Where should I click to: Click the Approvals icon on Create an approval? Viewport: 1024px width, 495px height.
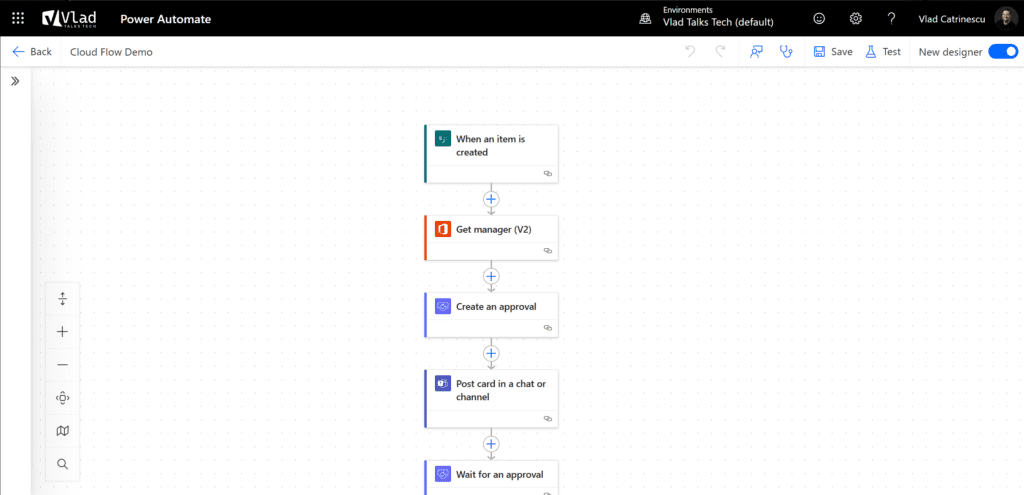[x=443, y=307]
